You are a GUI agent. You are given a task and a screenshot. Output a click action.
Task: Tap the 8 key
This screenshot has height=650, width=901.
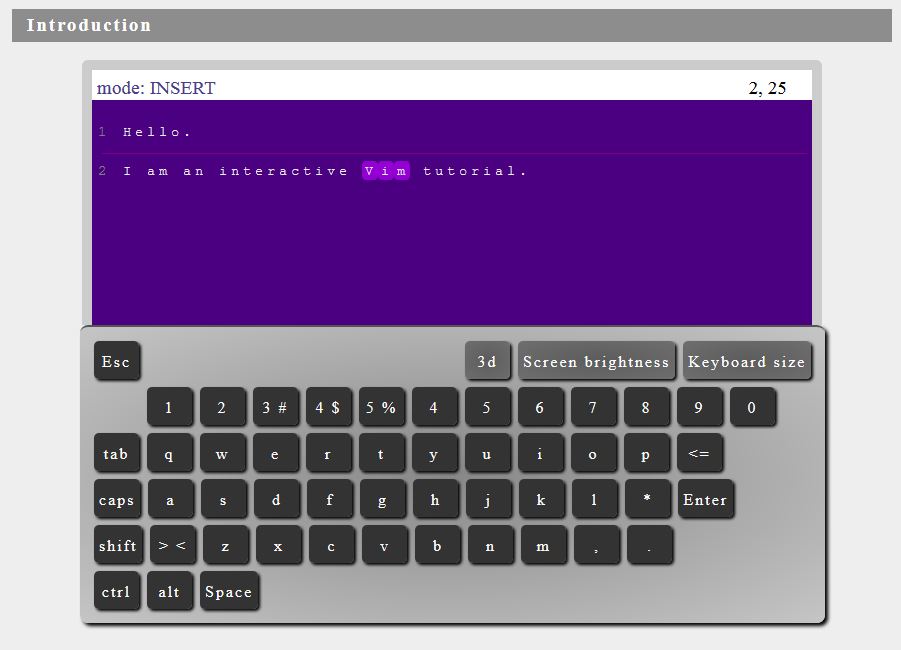click(646, 407)
